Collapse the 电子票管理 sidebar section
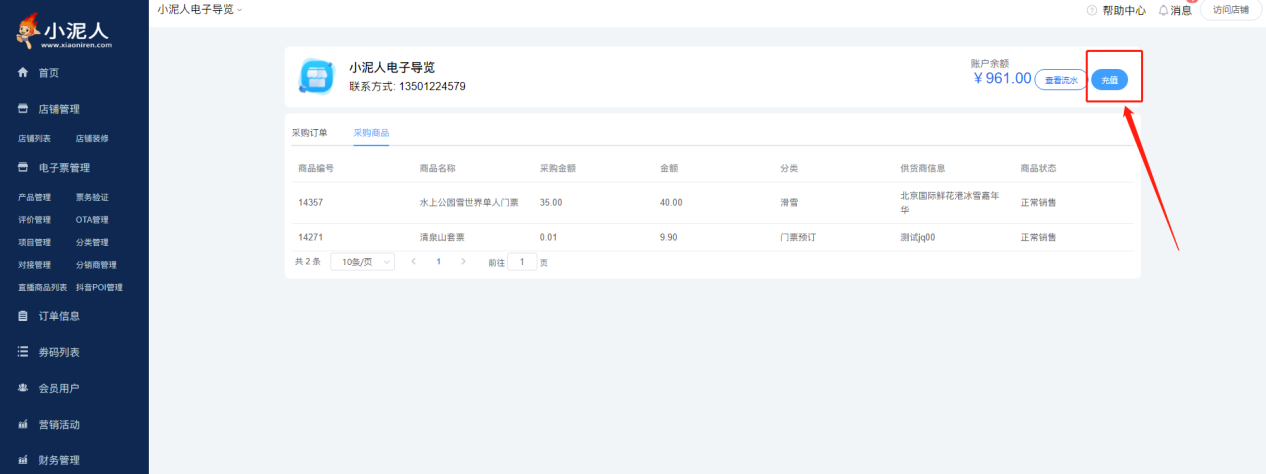Image resolution: width=1266 pixels, height=474 pixels. tap(64, 168)
